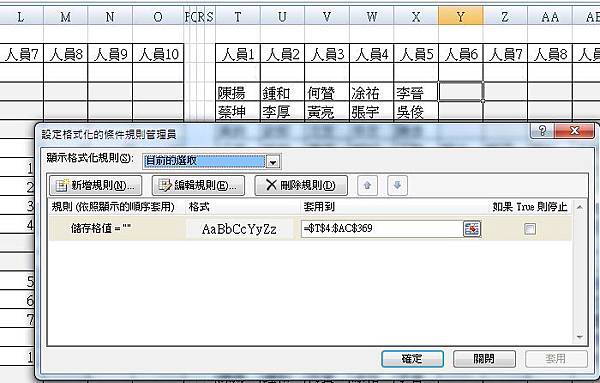Click cell containing 吳俊
This screenshot has width=600, height=383.
click(x=416, y=111)
